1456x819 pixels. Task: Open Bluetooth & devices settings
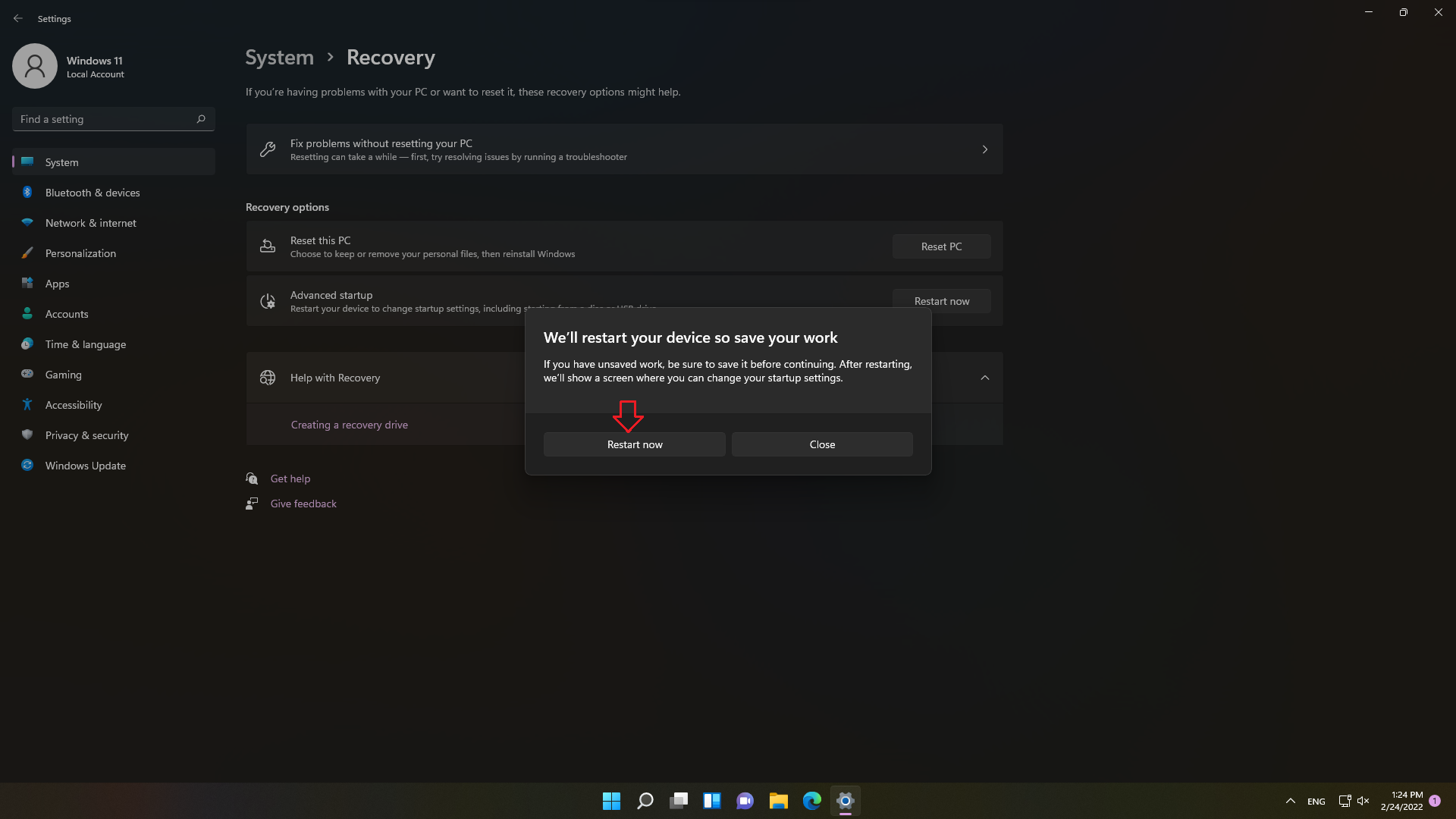click(x=92, y=193)
